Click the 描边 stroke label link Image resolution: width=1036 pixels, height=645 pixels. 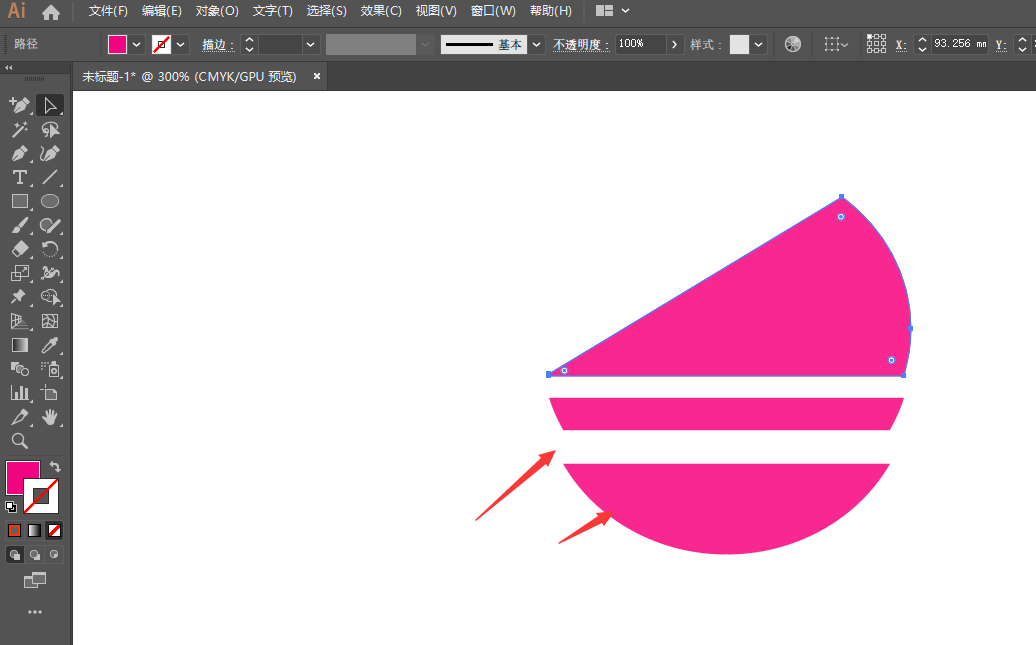217,45
